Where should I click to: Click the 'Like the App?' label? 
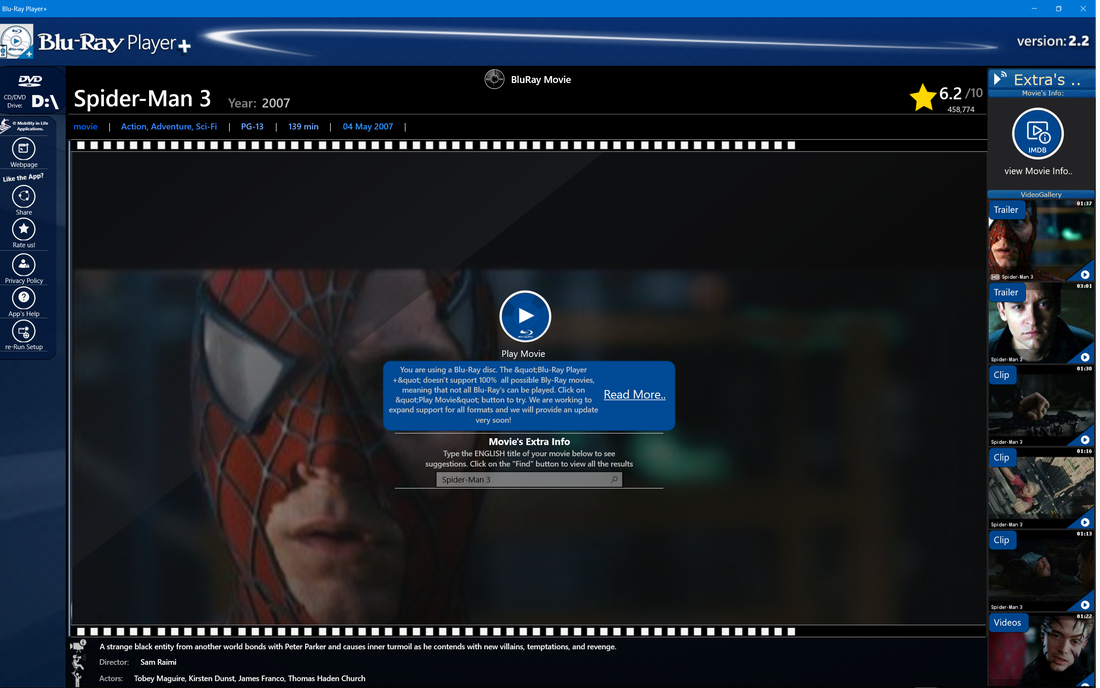[x=23, y=177]
